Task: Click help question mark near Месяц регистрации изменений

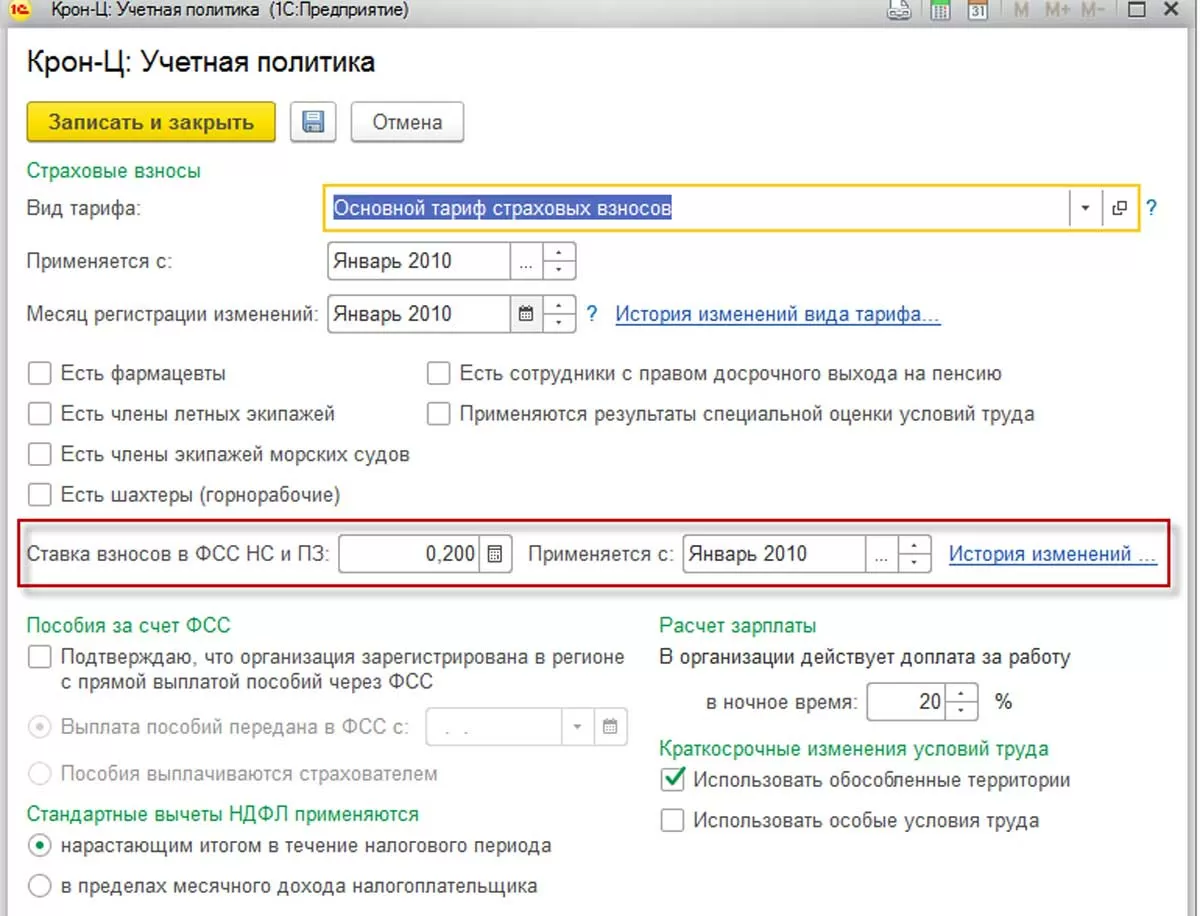Action: [x=591, y=314]
